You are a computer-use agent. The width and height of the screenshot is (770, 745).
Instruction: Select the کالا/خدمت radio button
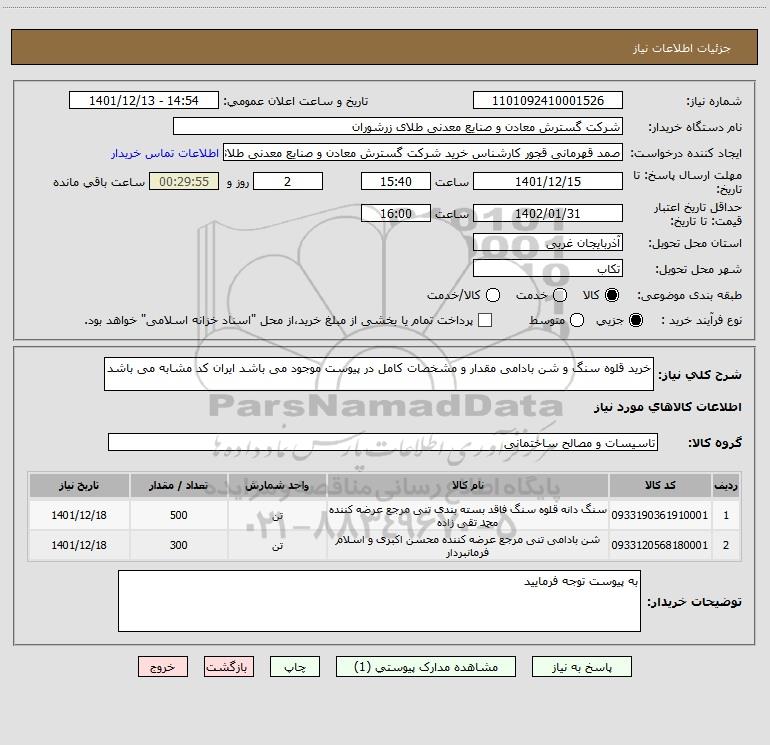click(493, 295)
